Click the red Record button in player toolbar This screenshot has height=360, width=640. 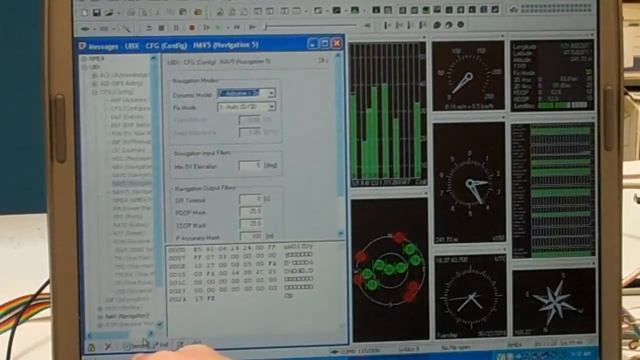pyautogui.click(x=192, y=28)
